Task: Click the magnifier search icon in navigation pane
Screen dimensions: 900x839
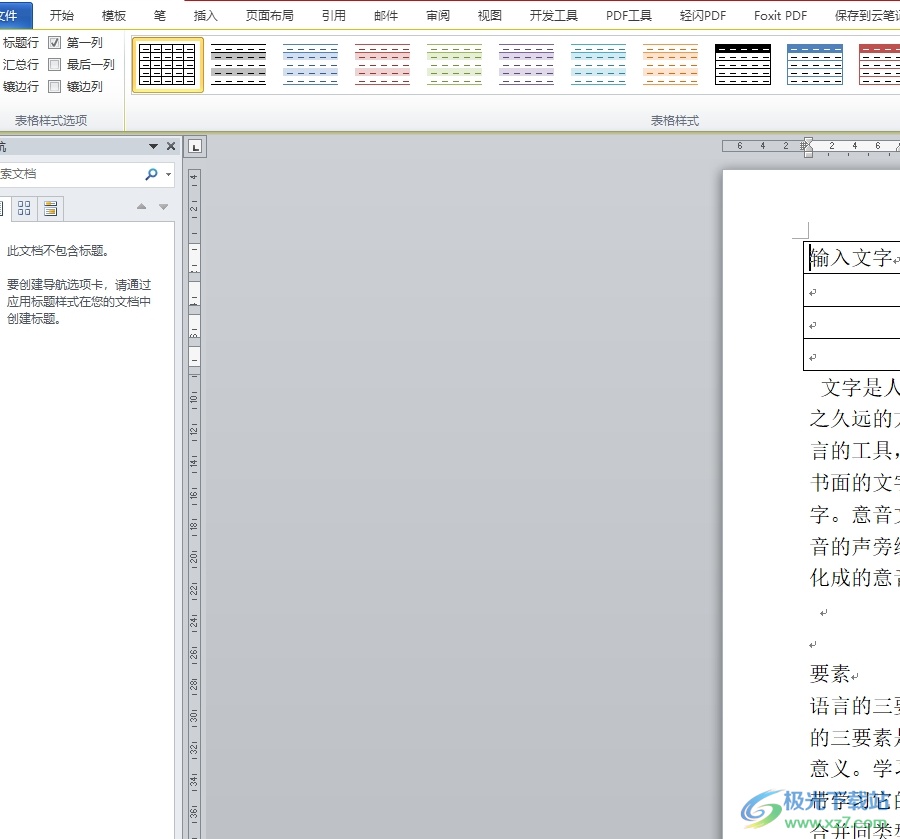Action: coord(151,174)
